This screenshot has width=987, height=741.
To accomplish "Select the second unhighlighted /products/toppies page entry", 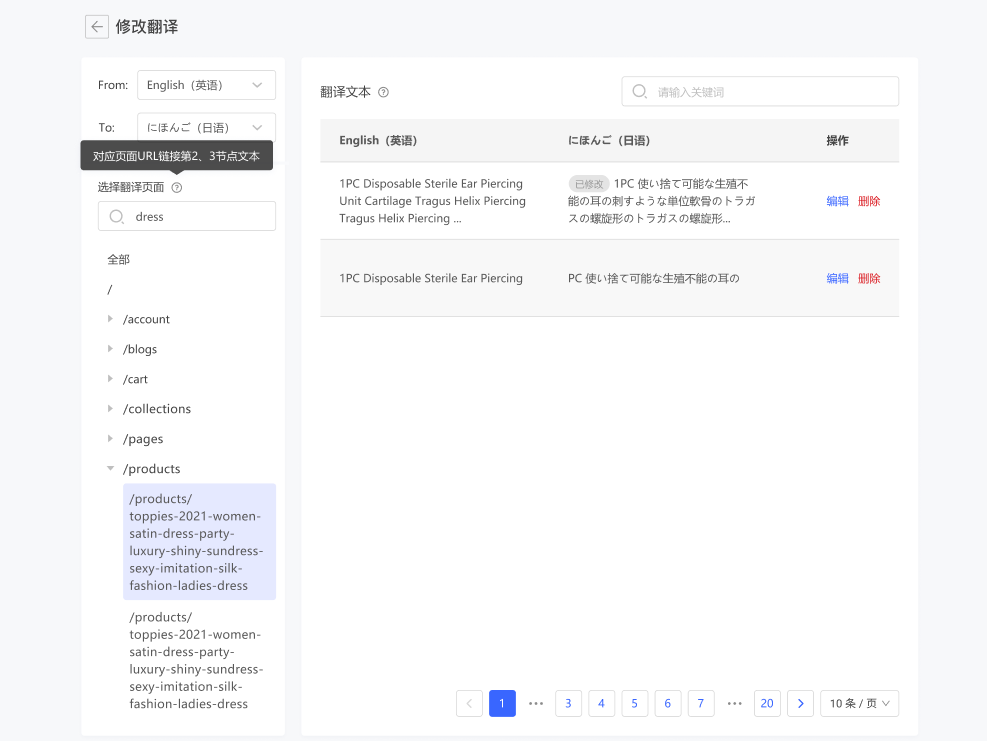I will (x=196, y=660).
